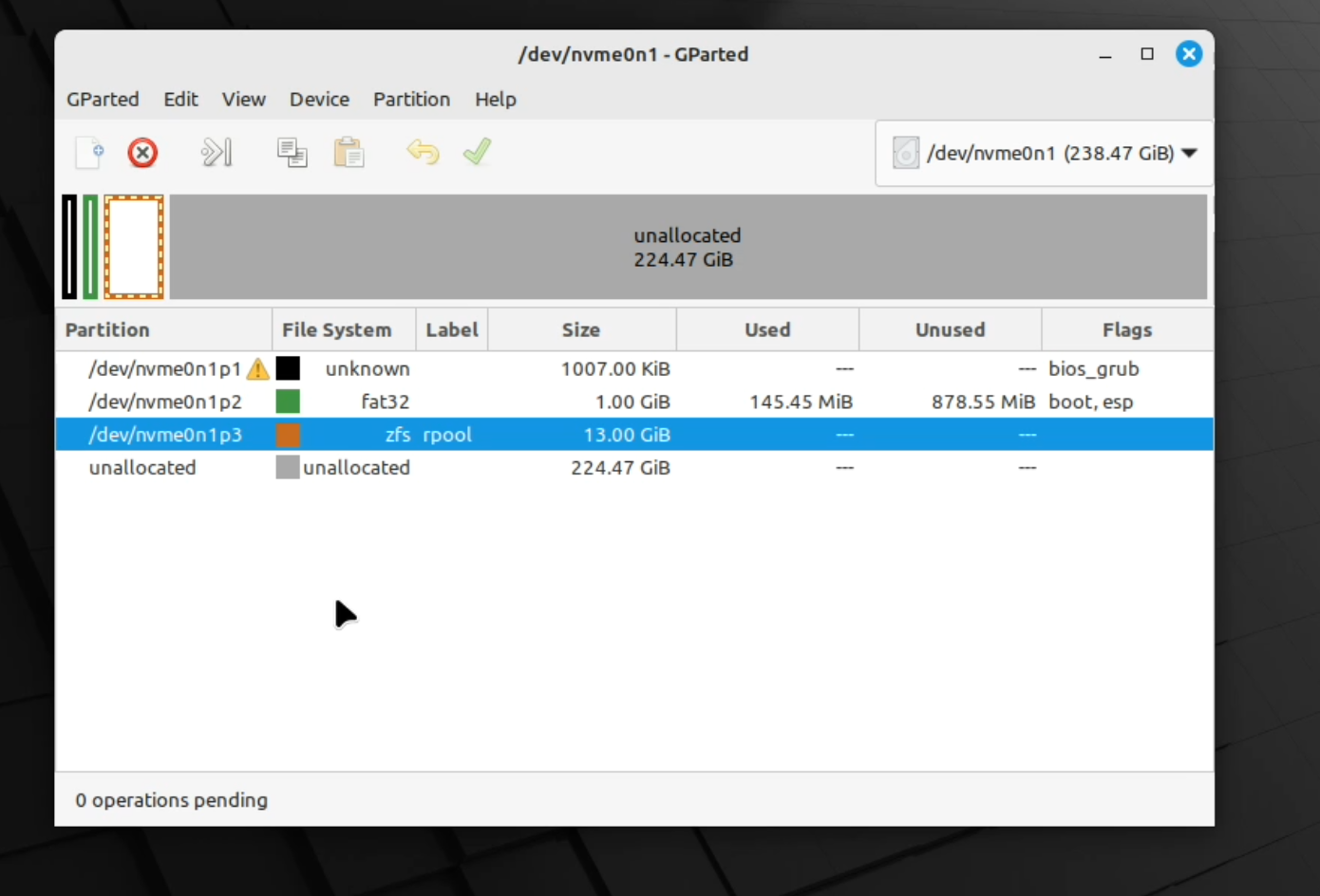Screen dimensions: 1320x896
Task: Open the GParted menu
Action: 103,100
